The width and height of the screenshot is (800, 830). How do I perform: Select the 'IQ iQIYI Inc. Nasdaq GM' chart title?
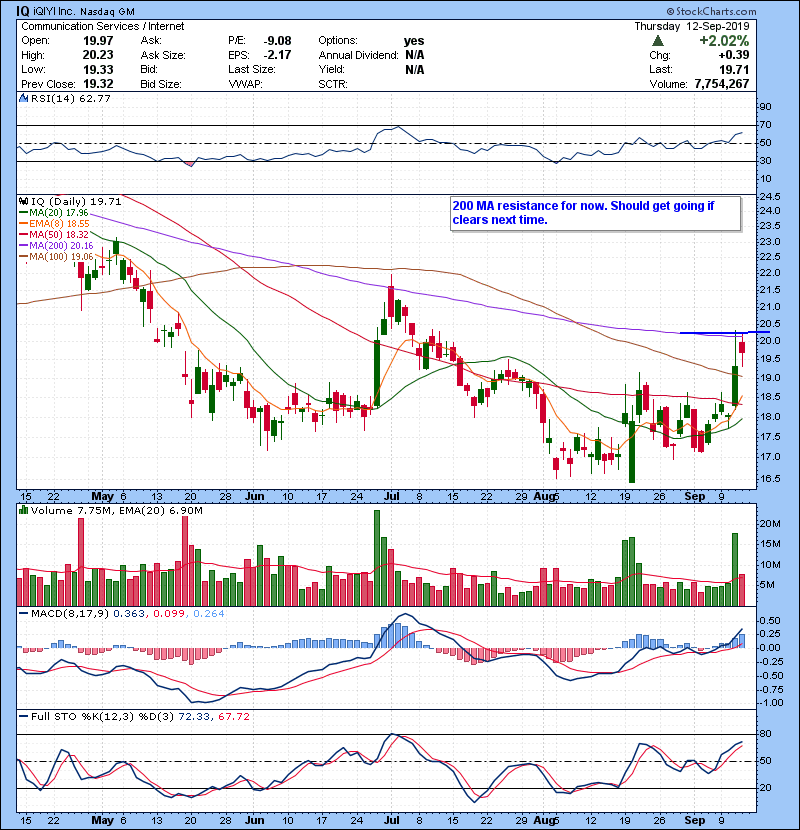point(75,11)
